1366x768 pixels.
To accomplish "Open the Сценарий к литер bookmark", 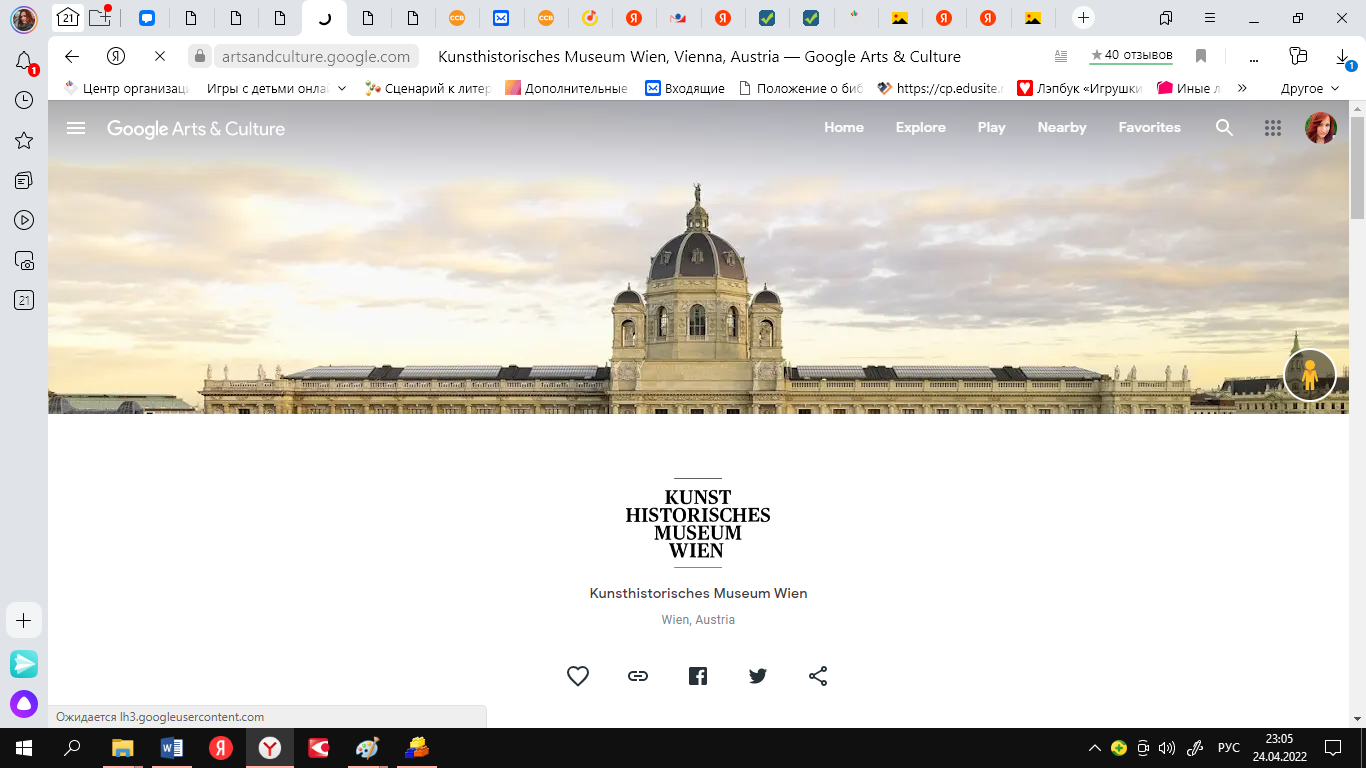I will 428,88.
